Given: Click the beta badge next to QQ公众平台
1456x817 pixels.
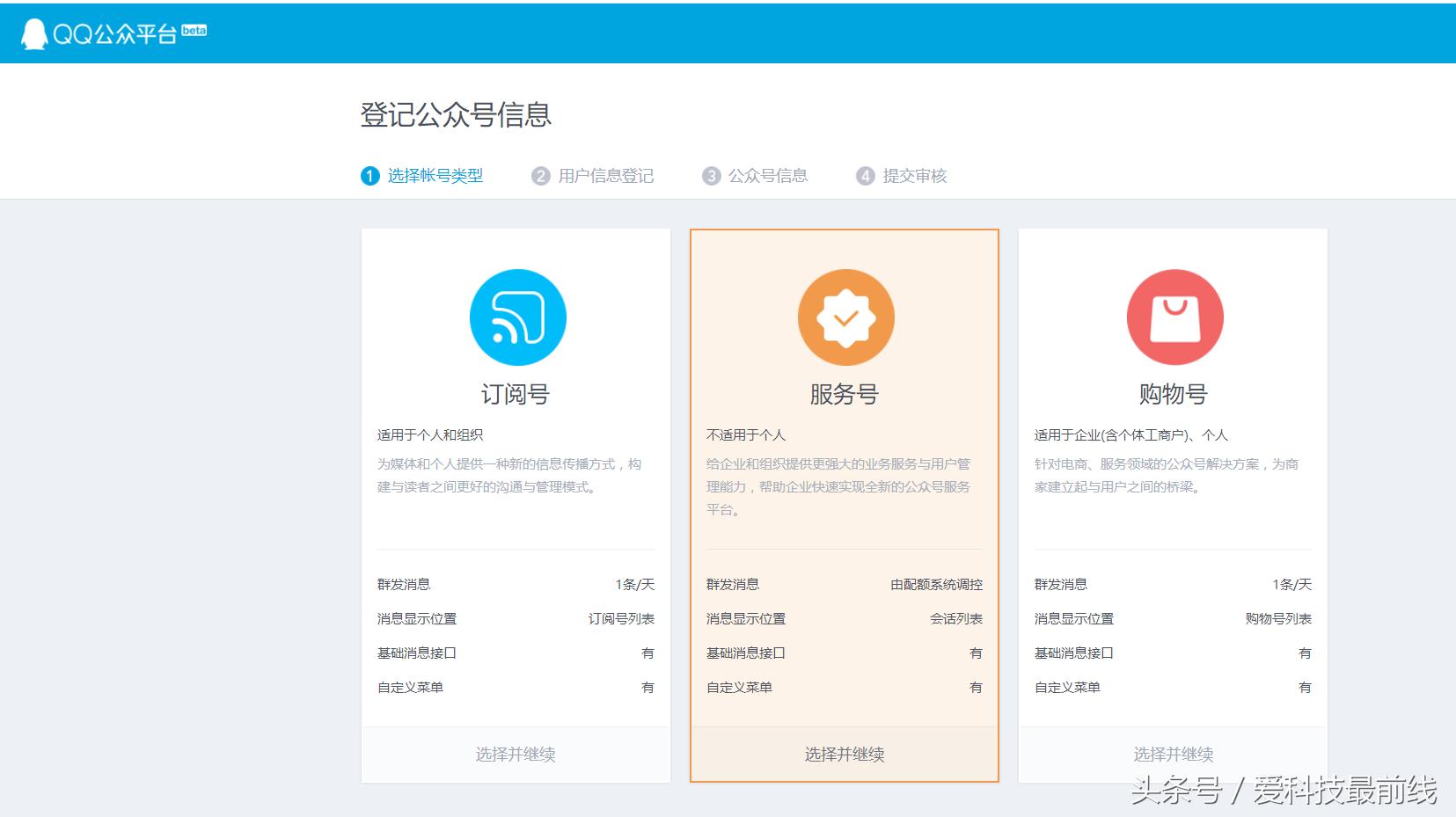Looking at the screenshot, I should [193, 31].
